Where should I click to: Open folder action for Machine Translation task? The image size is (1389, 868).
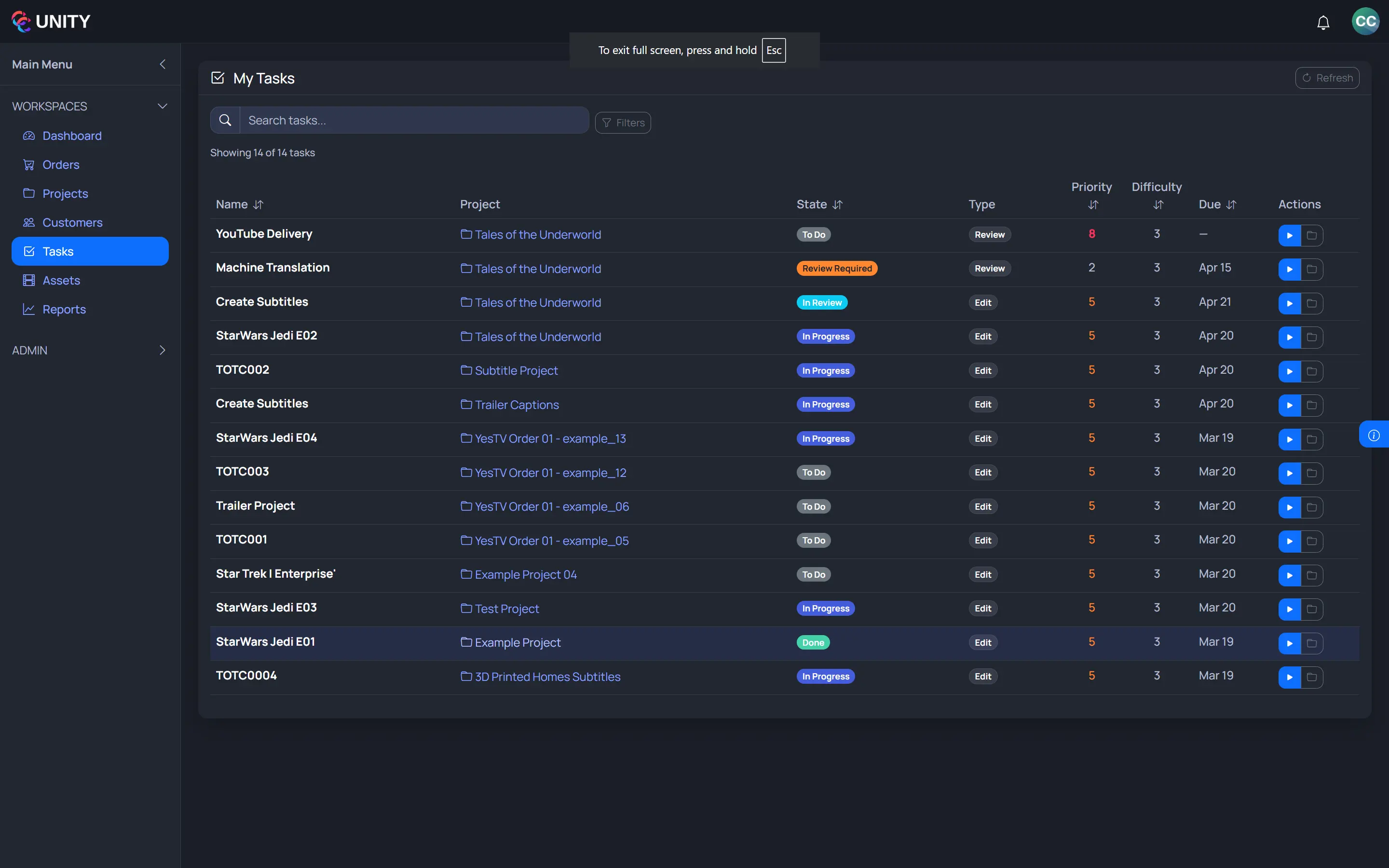click(x=1311, y=269)
